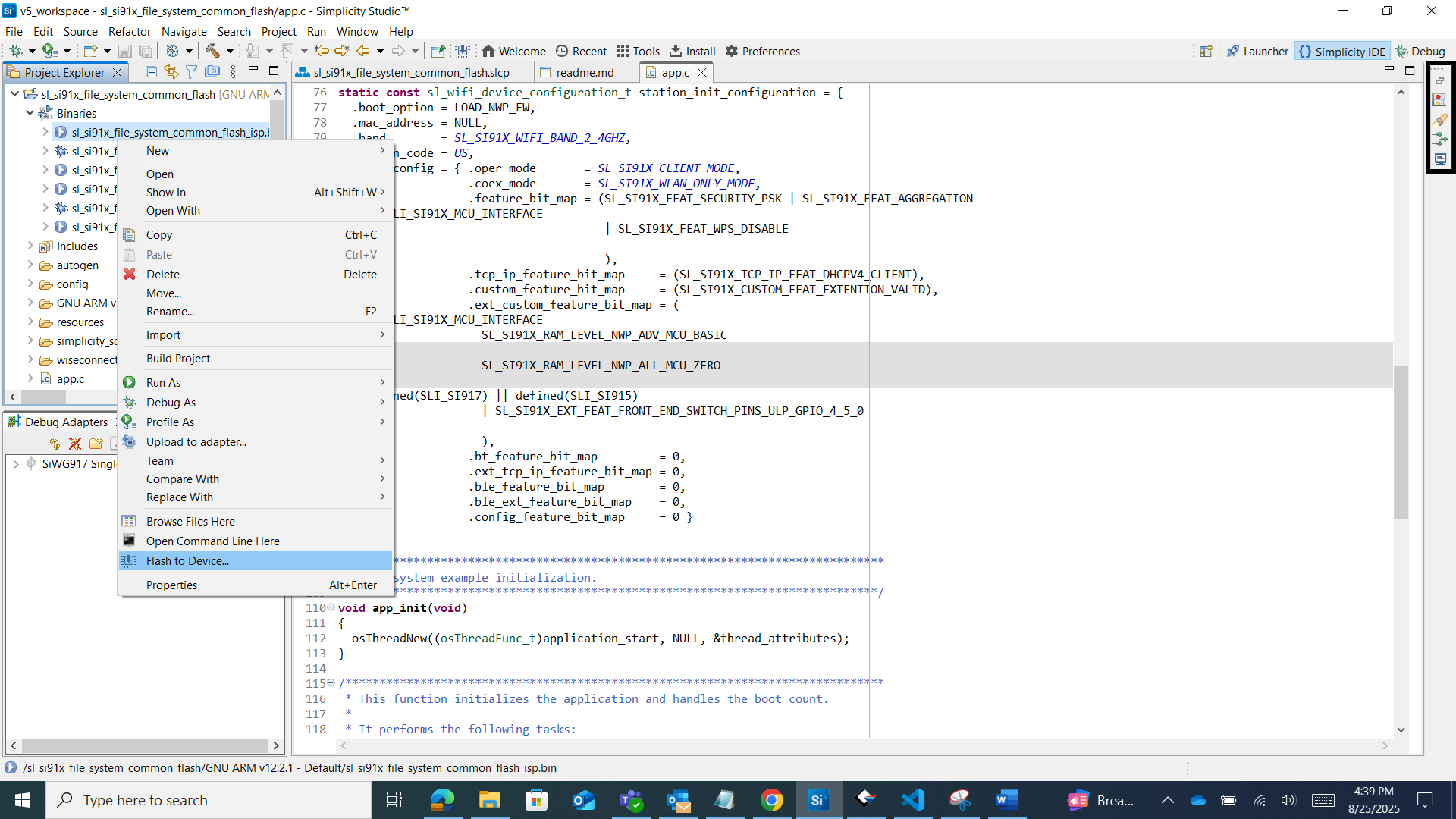
Task: Switch to the readme.md tab
Action: [584, 72]
